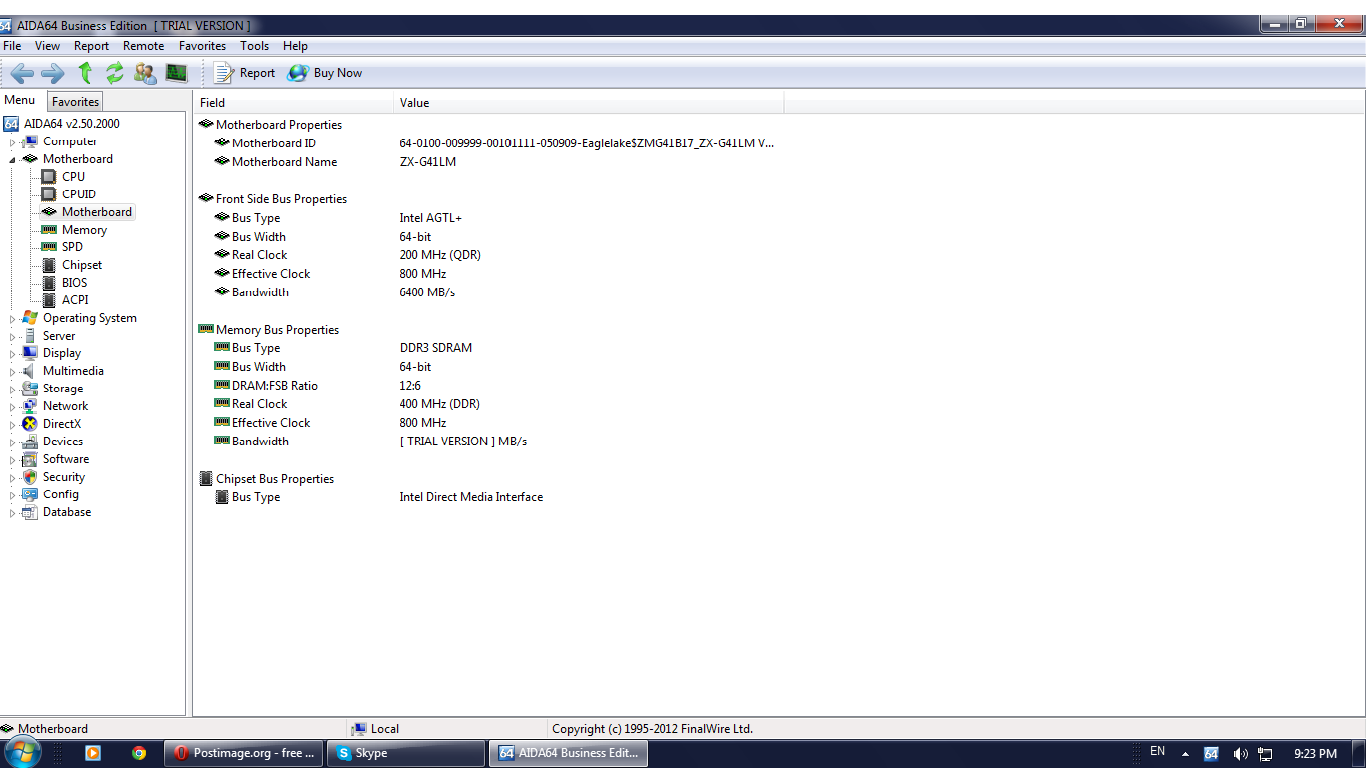
Task: Expand the Display tree node
Action: pyautogui.click(x=13, y=353)
